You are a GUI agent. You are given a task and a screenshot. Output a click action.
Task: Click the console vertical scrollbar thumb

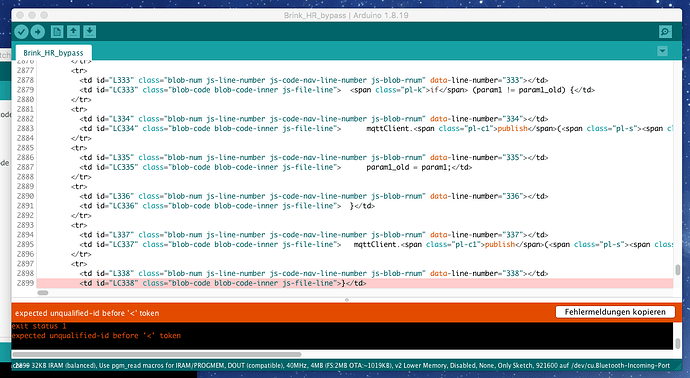coord(677,343)
